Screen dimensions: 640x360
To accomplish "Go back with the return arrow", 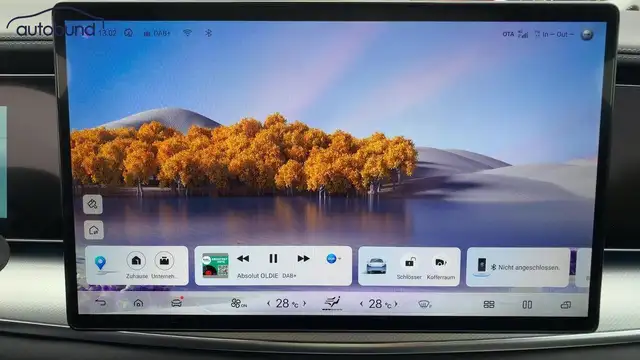I will 100,302.
